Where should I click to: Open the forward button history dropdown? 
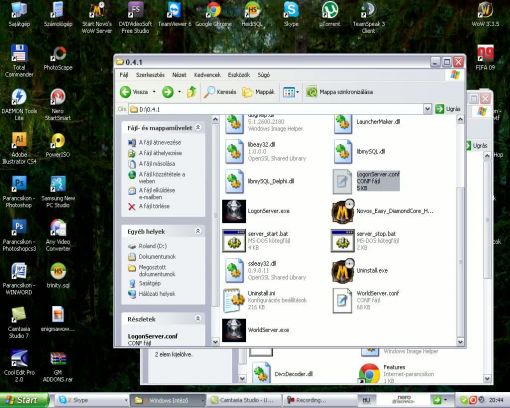[x=179, y=92]
